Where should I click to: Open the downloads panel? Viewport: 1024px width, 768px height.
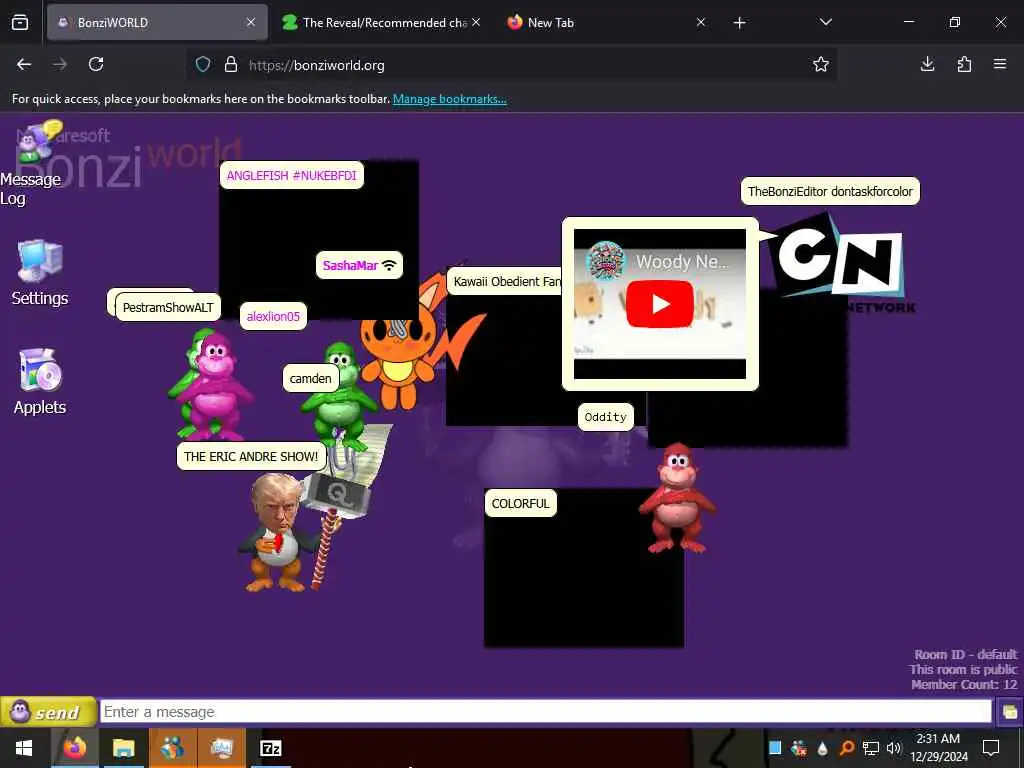927,64
